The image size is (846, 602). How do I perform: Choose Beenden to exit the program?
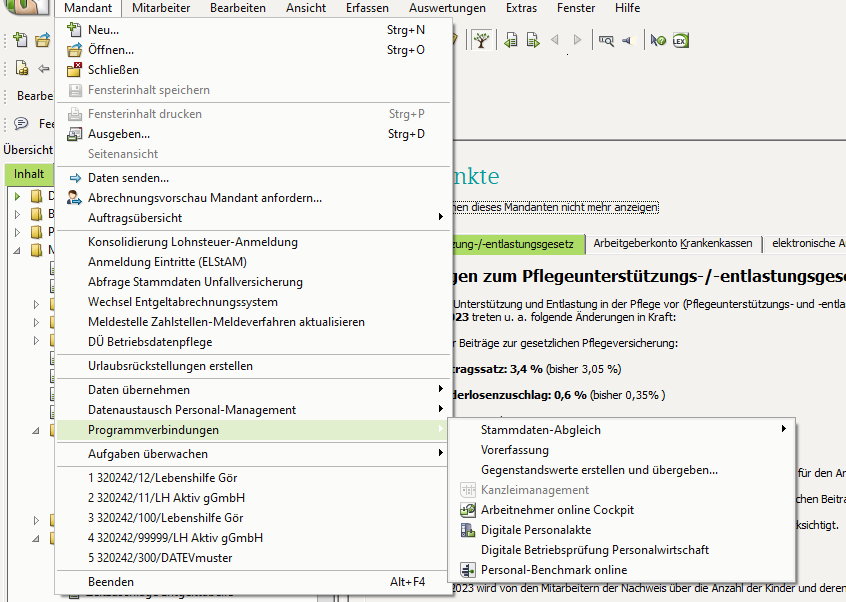click(x=254, y=582)
